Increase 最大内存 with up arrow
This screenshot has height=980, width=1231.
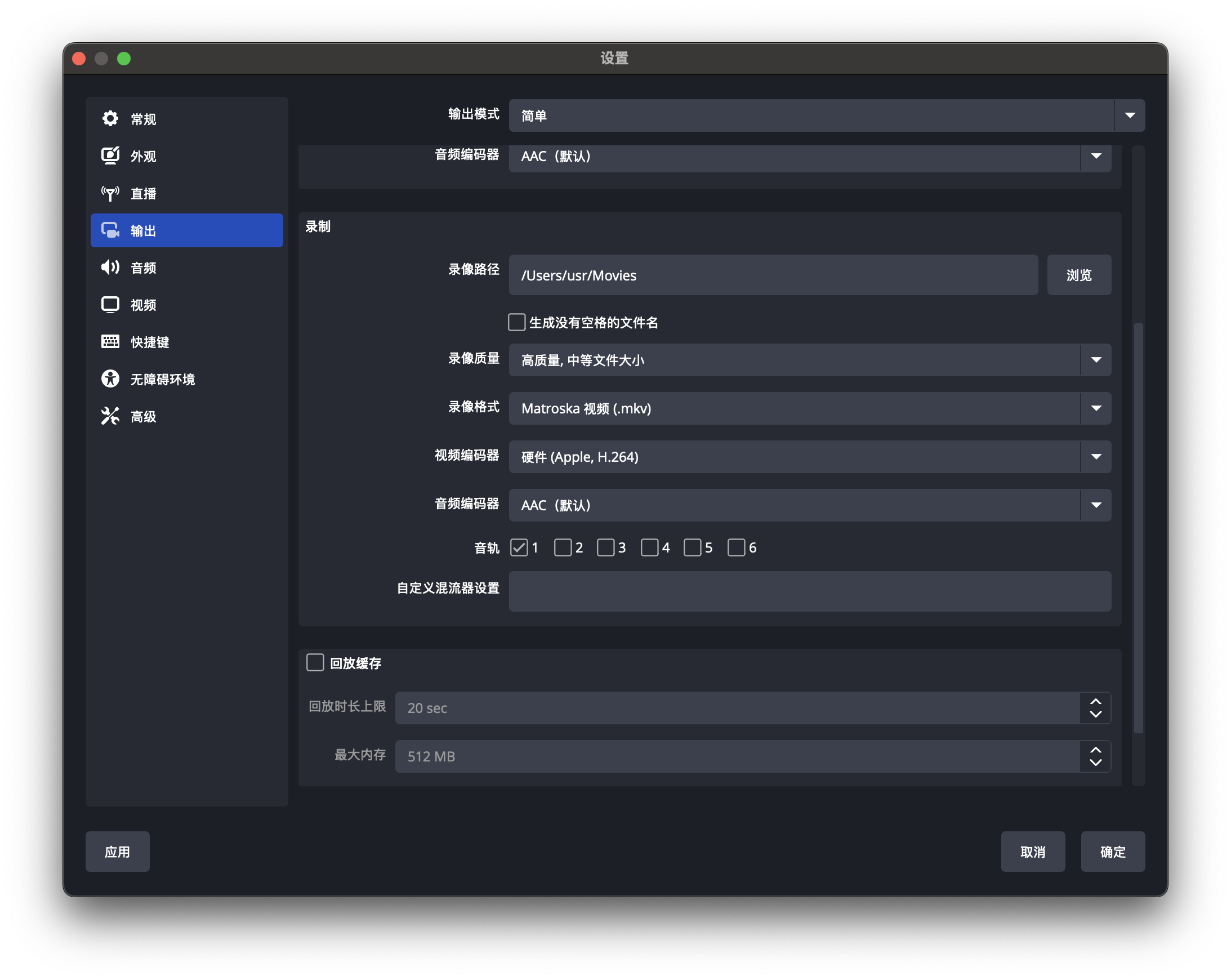pyautogui.click(x=1096, y=750)
